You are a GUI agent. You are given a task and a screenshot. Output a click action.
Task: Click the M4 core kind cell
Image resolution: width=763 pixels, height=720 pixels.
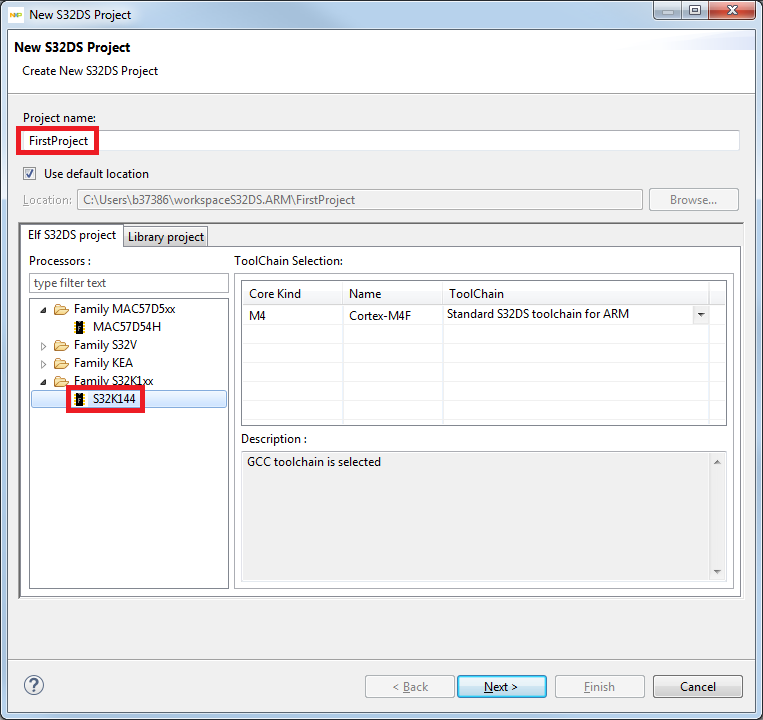(x=292, y=316)
